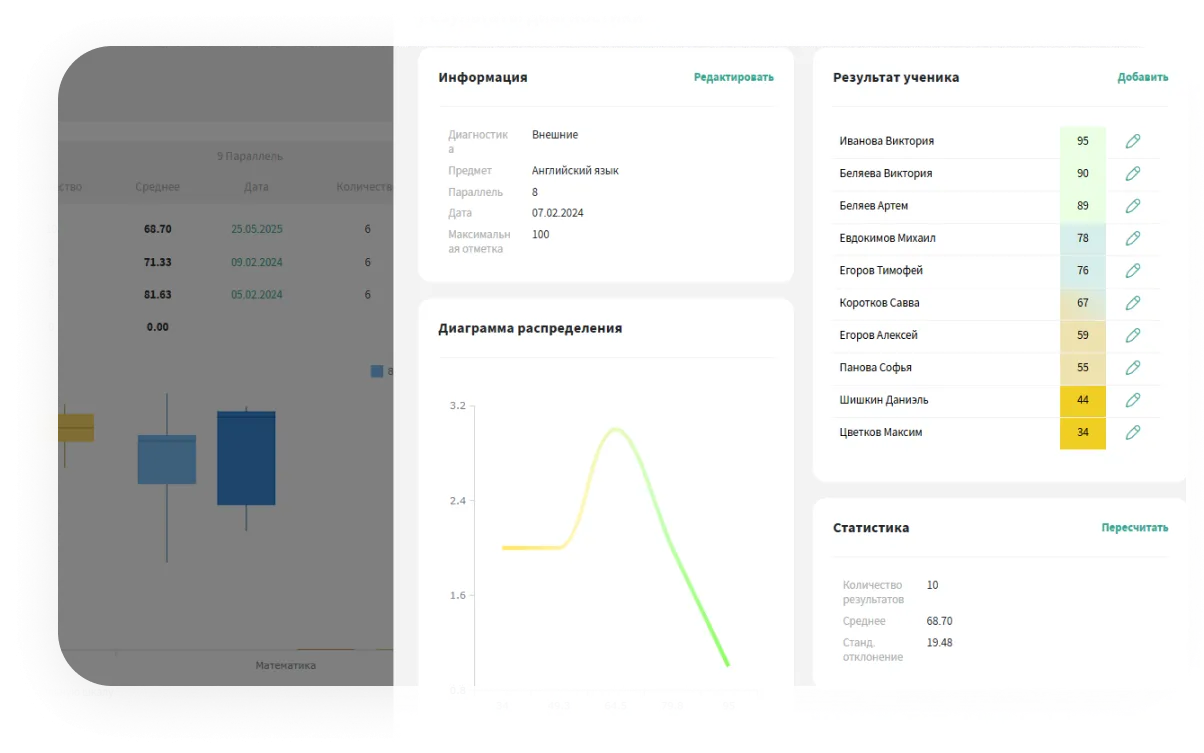Click the yellow score 34 cell

[x=1082, y=433]
